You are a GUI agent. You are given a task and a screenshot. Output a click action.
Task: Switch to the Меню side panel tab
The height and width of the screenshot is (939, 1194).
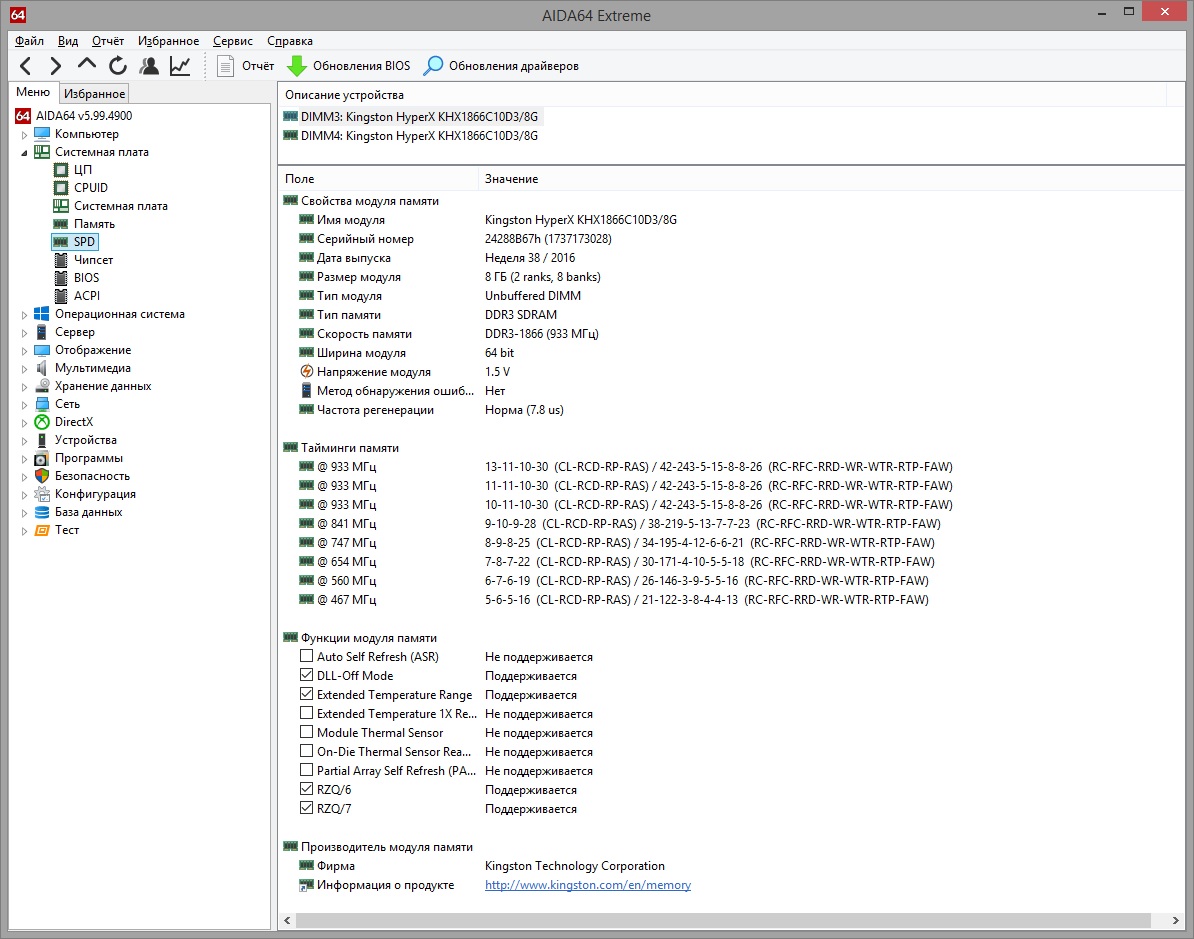point(33,92)
